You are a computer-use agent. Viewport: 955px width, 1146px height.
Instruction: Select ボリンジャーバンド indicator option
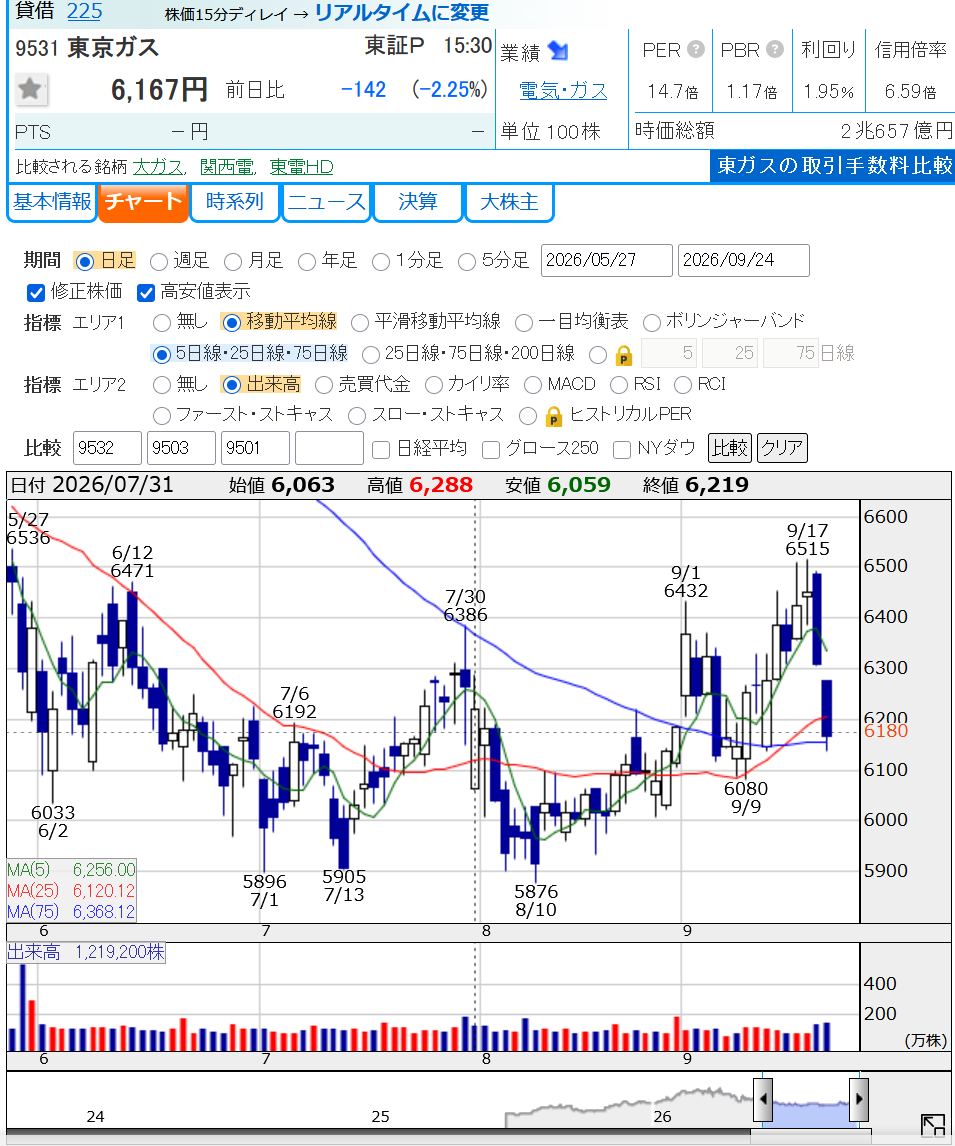(651, 322)
